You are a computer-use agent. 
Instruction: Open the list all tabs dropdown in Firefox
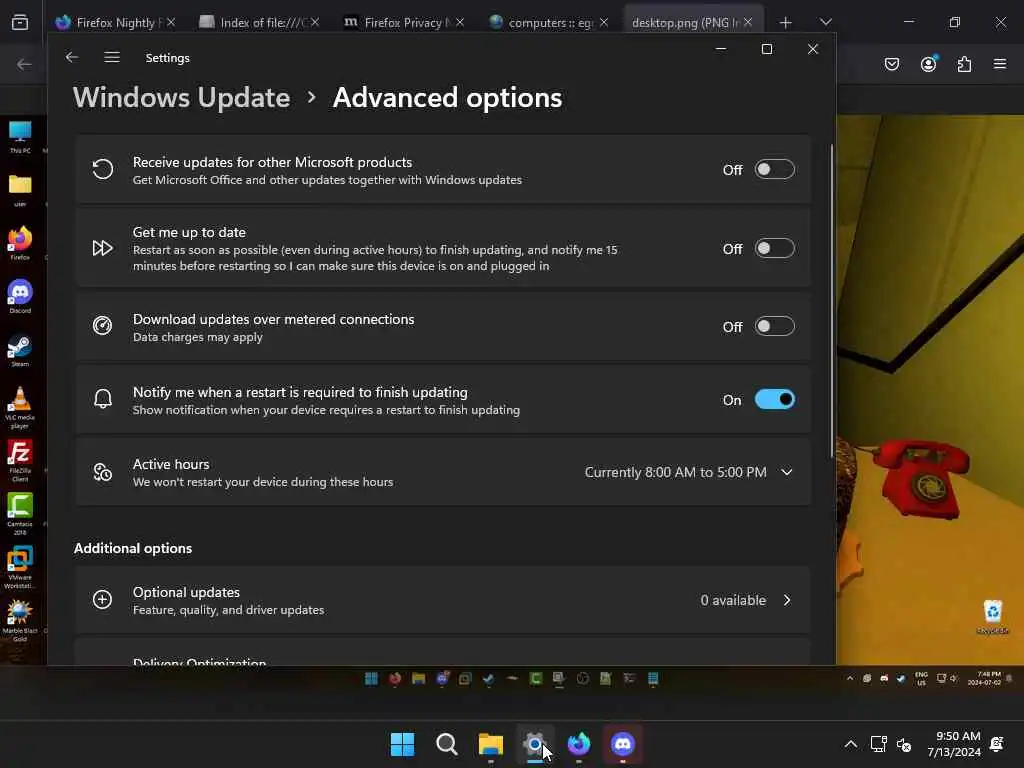pyautogui.click(x=825, y=22)
